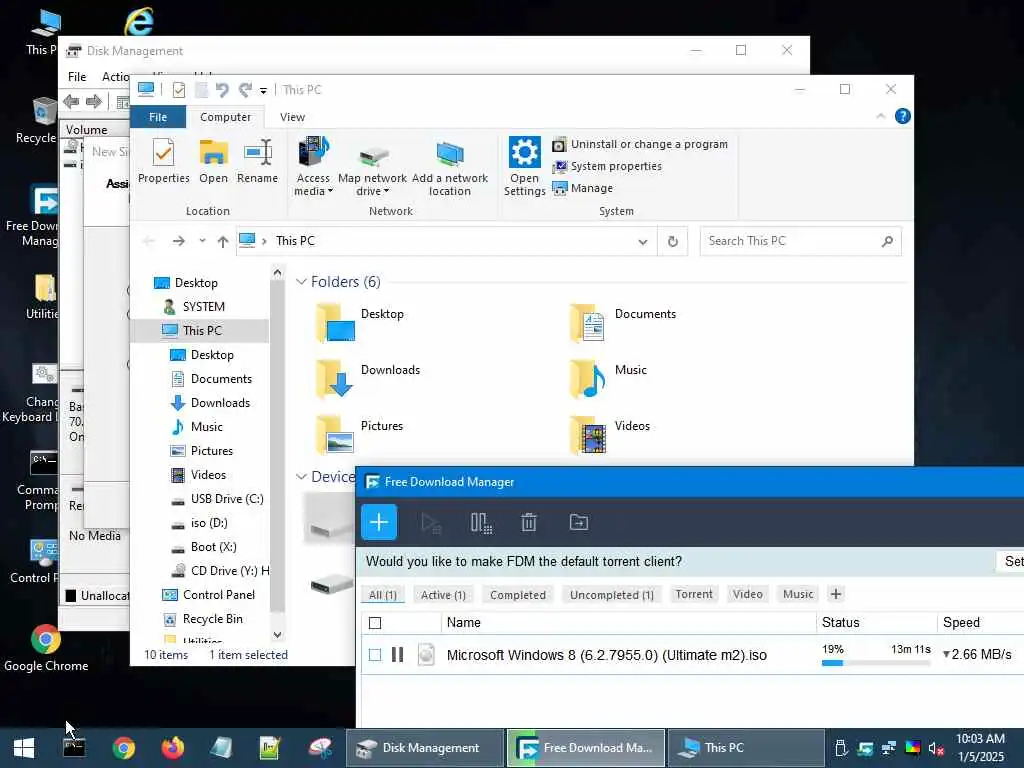The height and width of the screenshot is (768, 1024).
Task: Open the File menu in Disk Management
Action: [77, 76]
